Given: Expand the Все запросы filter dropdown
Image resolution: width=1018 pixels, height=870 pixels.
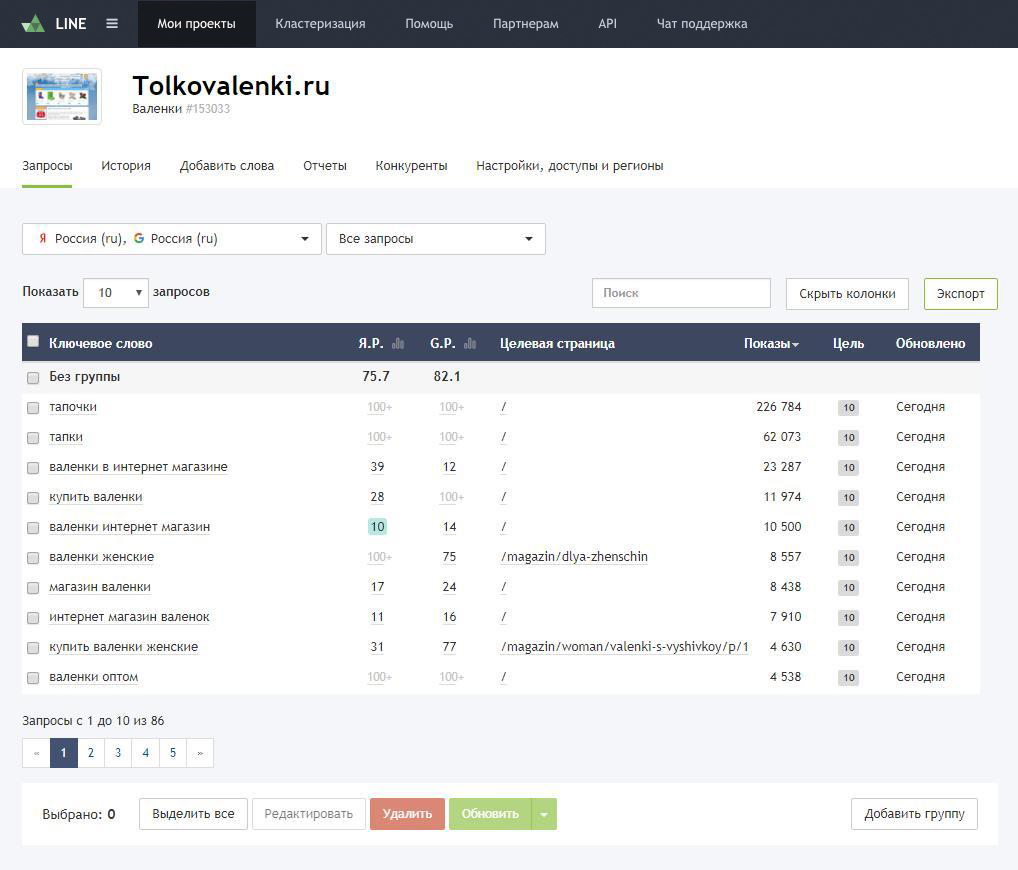Looking at the screenshot, I should click(435, 239).
